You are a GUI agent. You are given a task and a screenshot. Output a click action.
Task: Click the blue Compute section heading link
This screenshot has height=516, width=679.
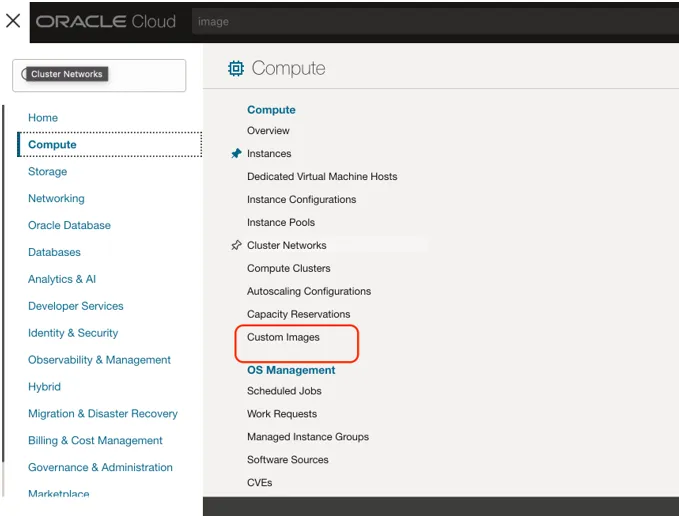[x=271, y=110]
